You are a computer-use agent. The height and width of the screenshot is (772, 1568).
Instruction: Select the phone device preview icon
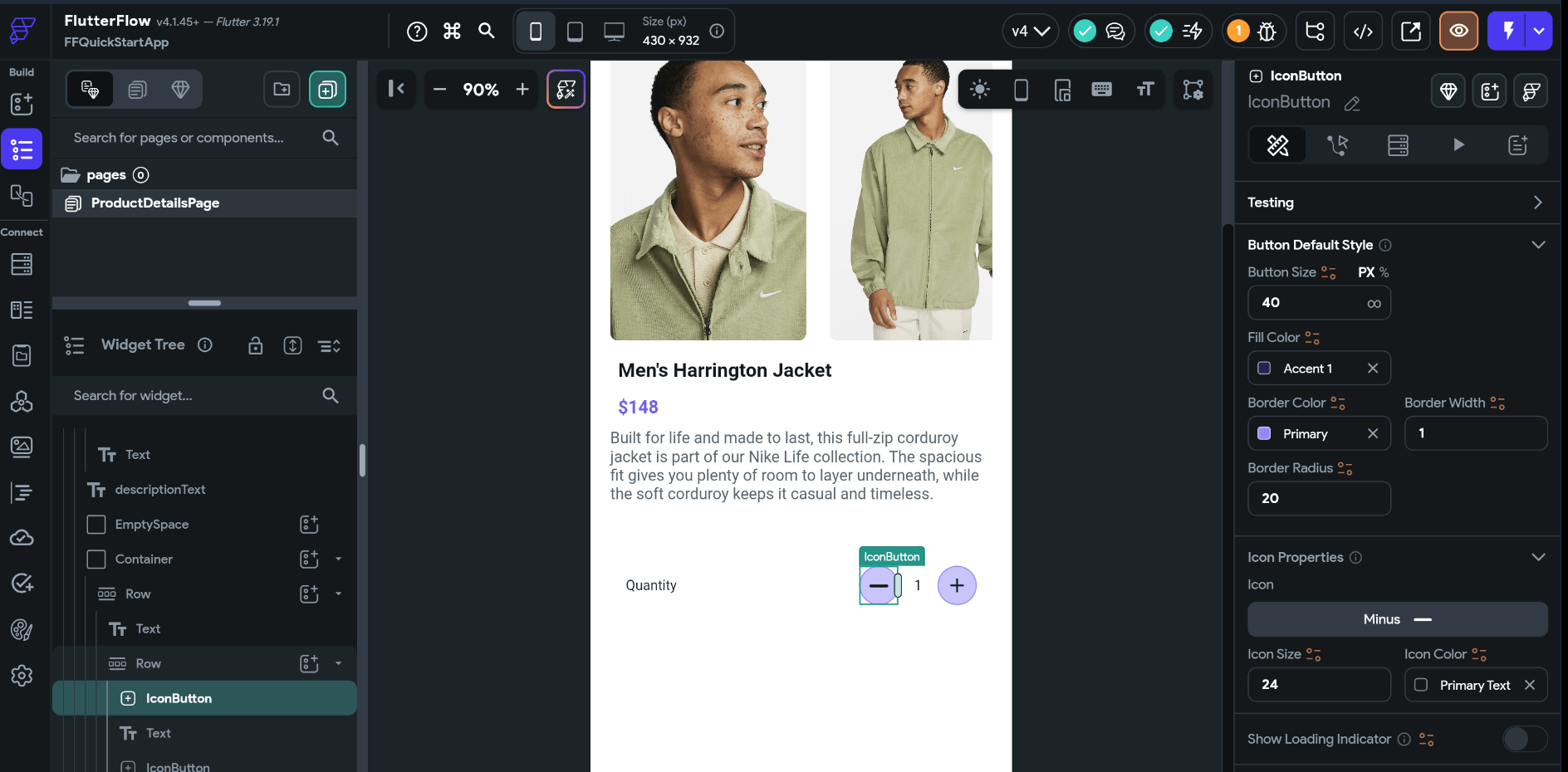[536, 32]
